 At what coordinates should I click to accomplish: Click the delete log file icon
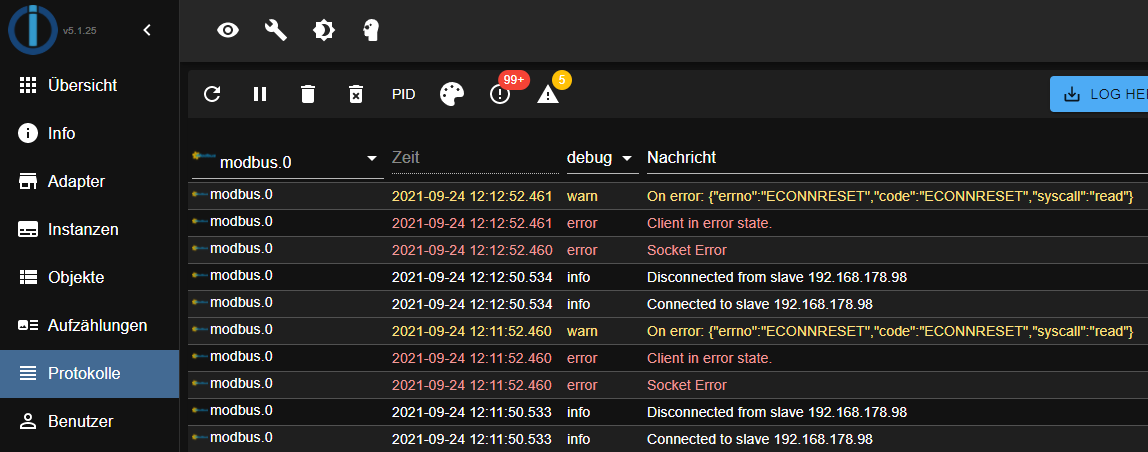[x=355, y=94]
